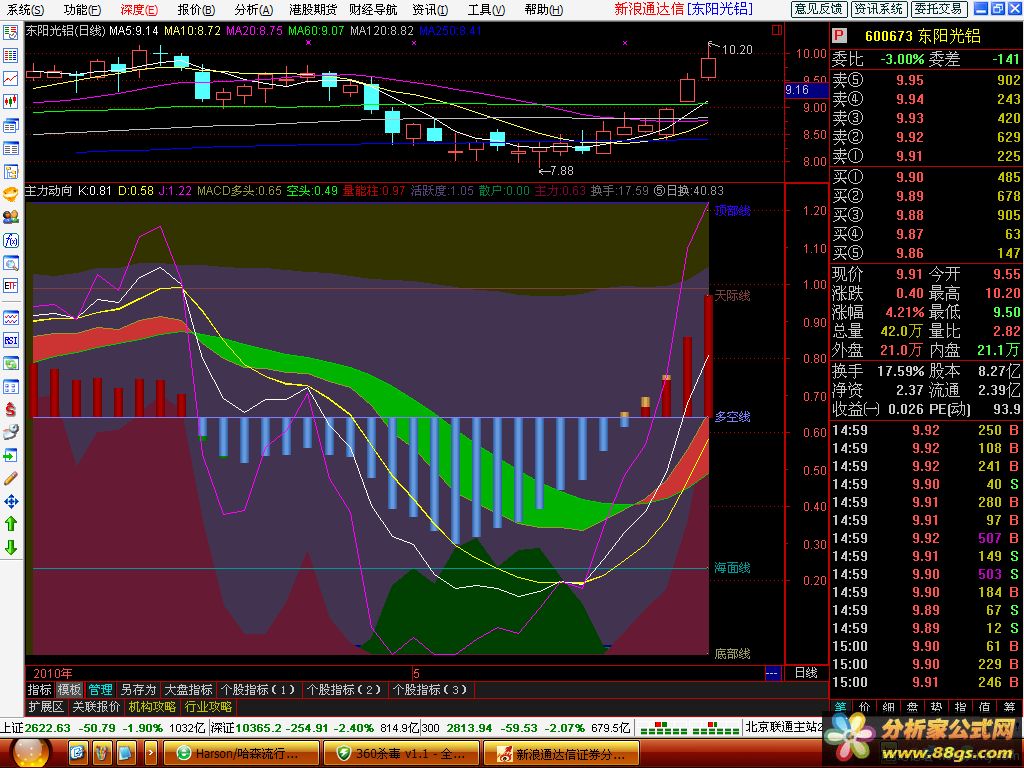Open the 功能(F) menu

click(82, 10)
